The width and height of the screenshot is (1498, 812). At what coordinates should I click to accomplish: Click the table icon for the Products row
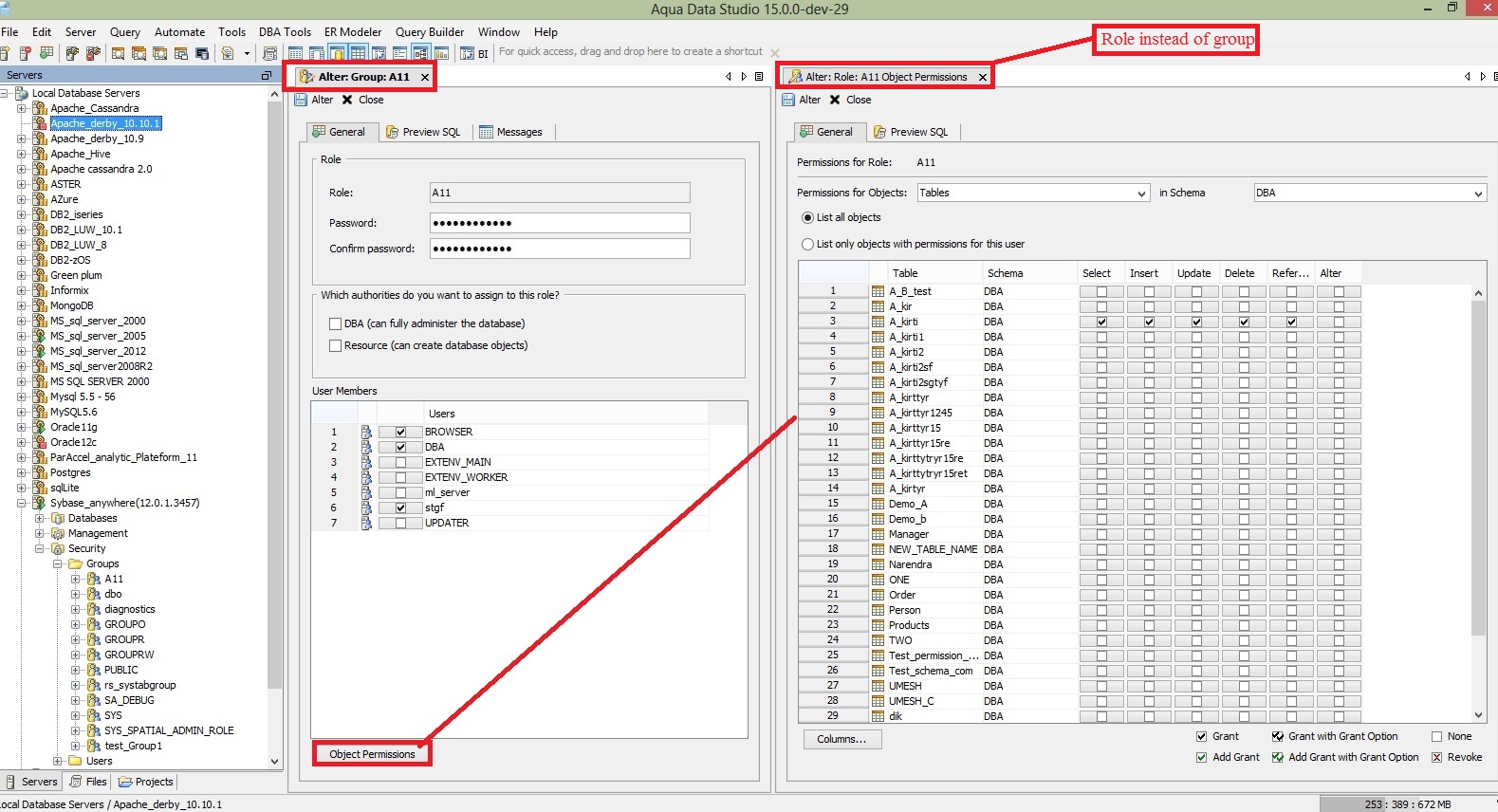click(x=878, y=625)
